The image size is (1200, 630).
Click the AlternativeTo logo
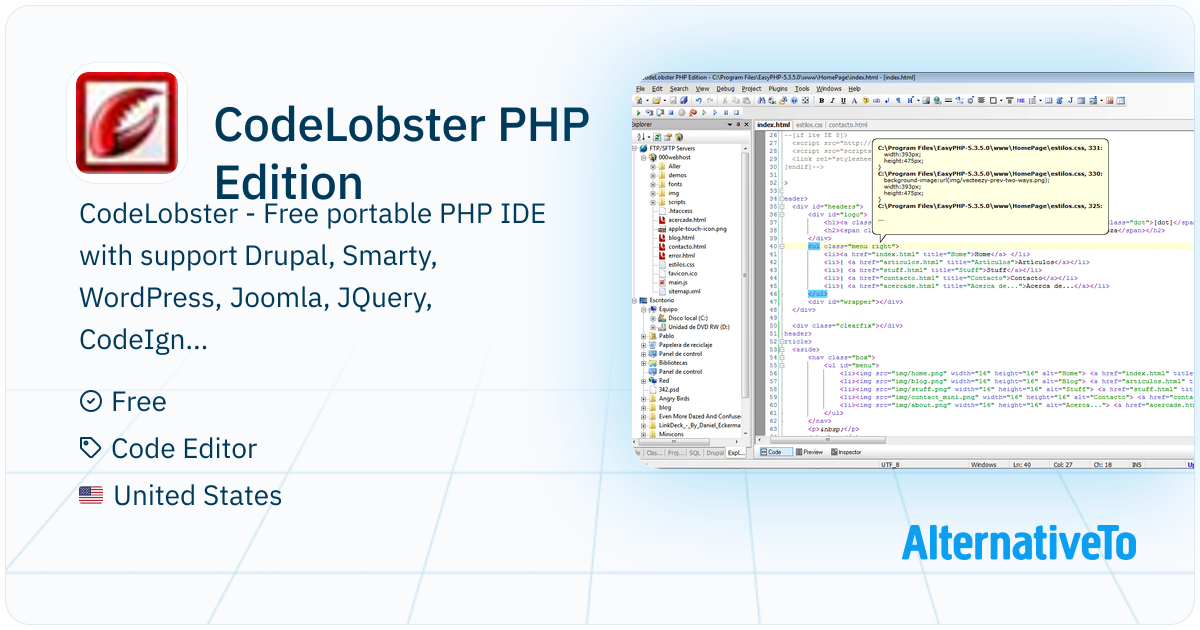[x=1018, y=543]
